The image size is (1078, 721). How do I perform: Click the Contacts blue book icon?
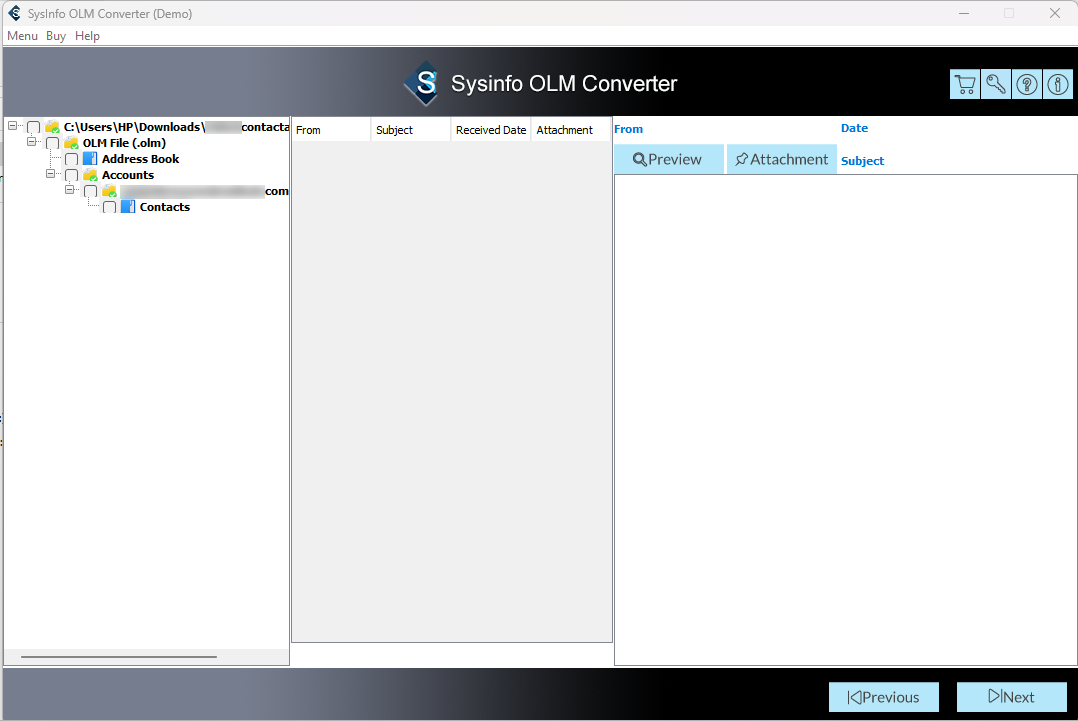tap(128, 207)
